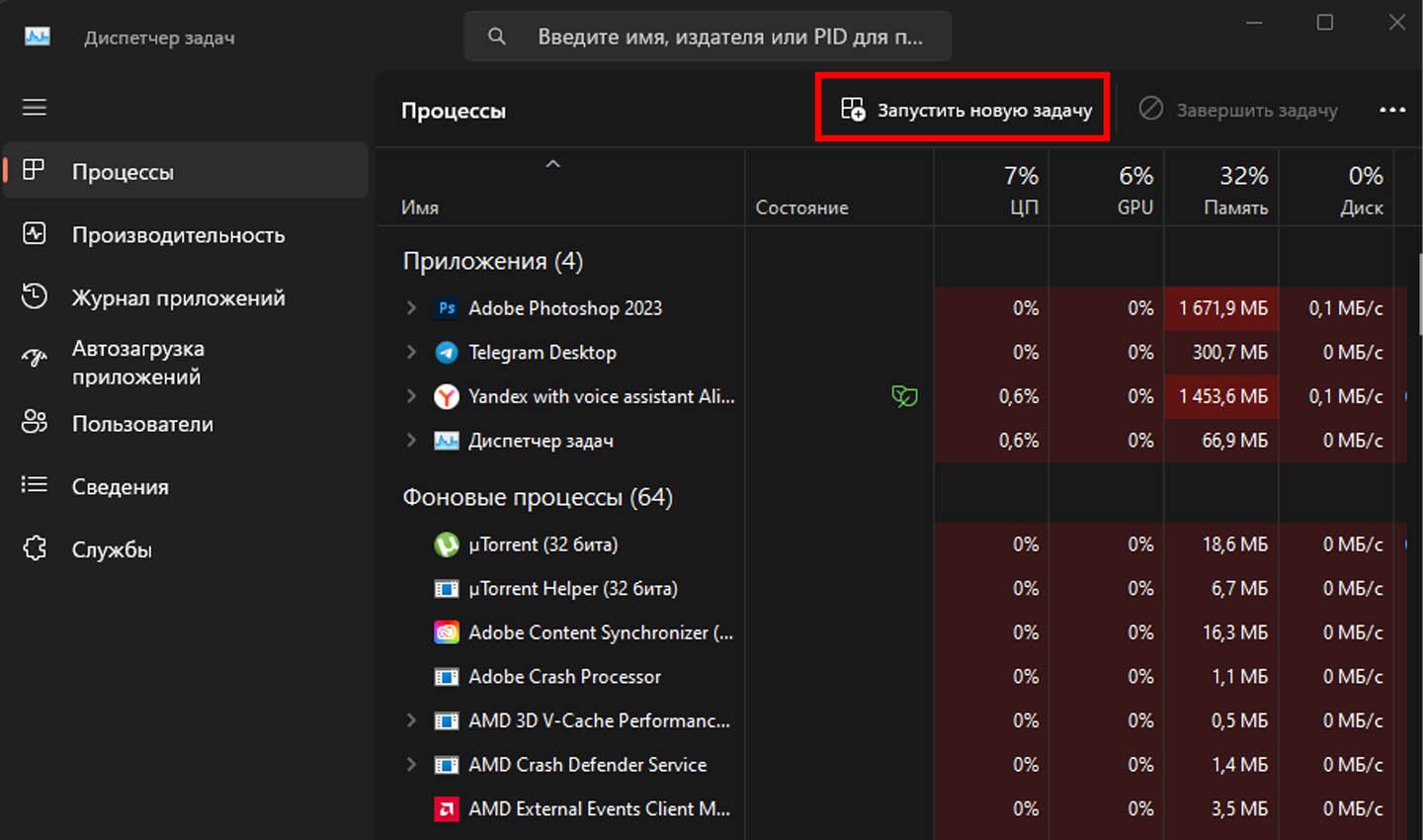Viewport: 1423px width, 840px height.
Task: Sort by the ЦП column header
Action: click(991, 189)
